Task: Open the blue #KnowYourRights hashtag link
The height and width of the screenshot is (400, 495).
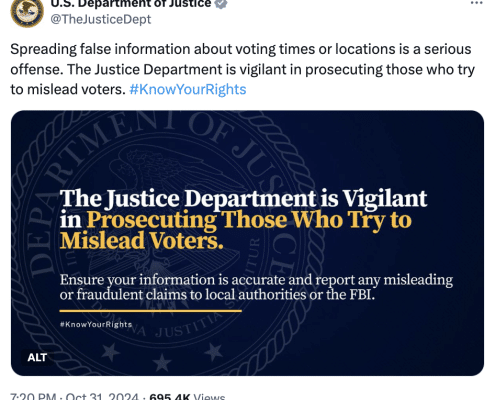Action: pos(188,89)
